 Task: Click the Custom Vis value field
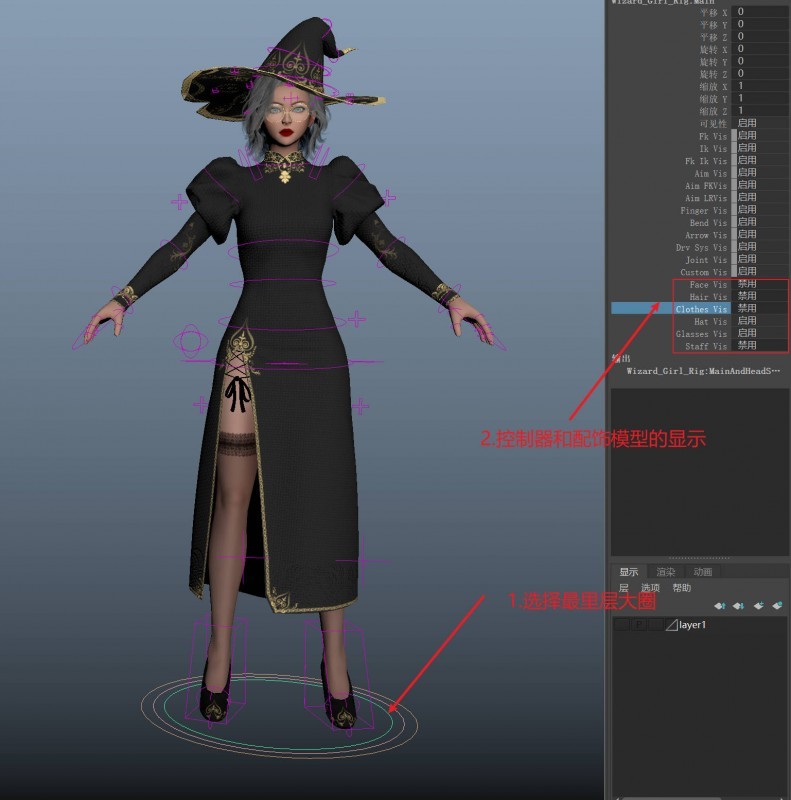760,271
